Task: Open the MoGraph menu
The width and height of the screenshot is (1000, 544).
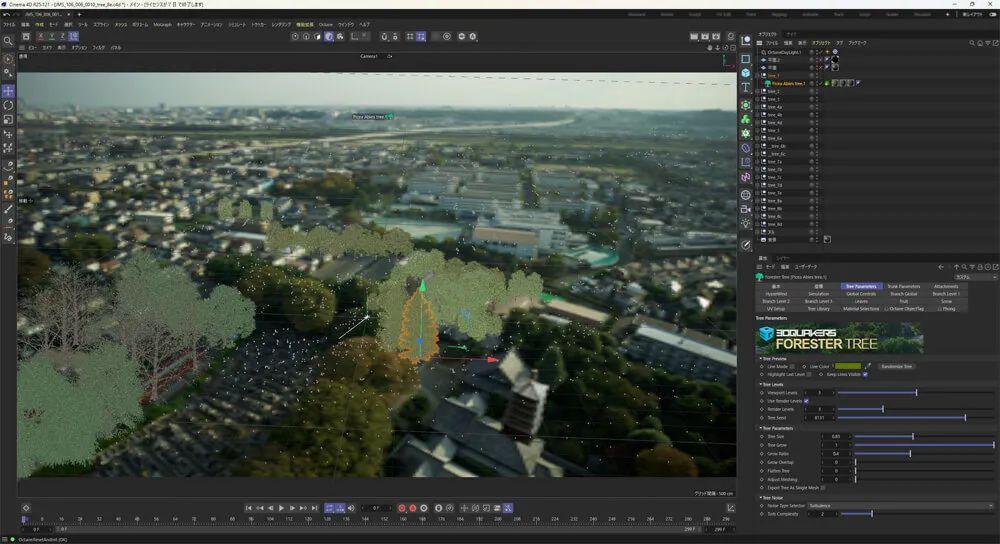Action: [162, 24]
